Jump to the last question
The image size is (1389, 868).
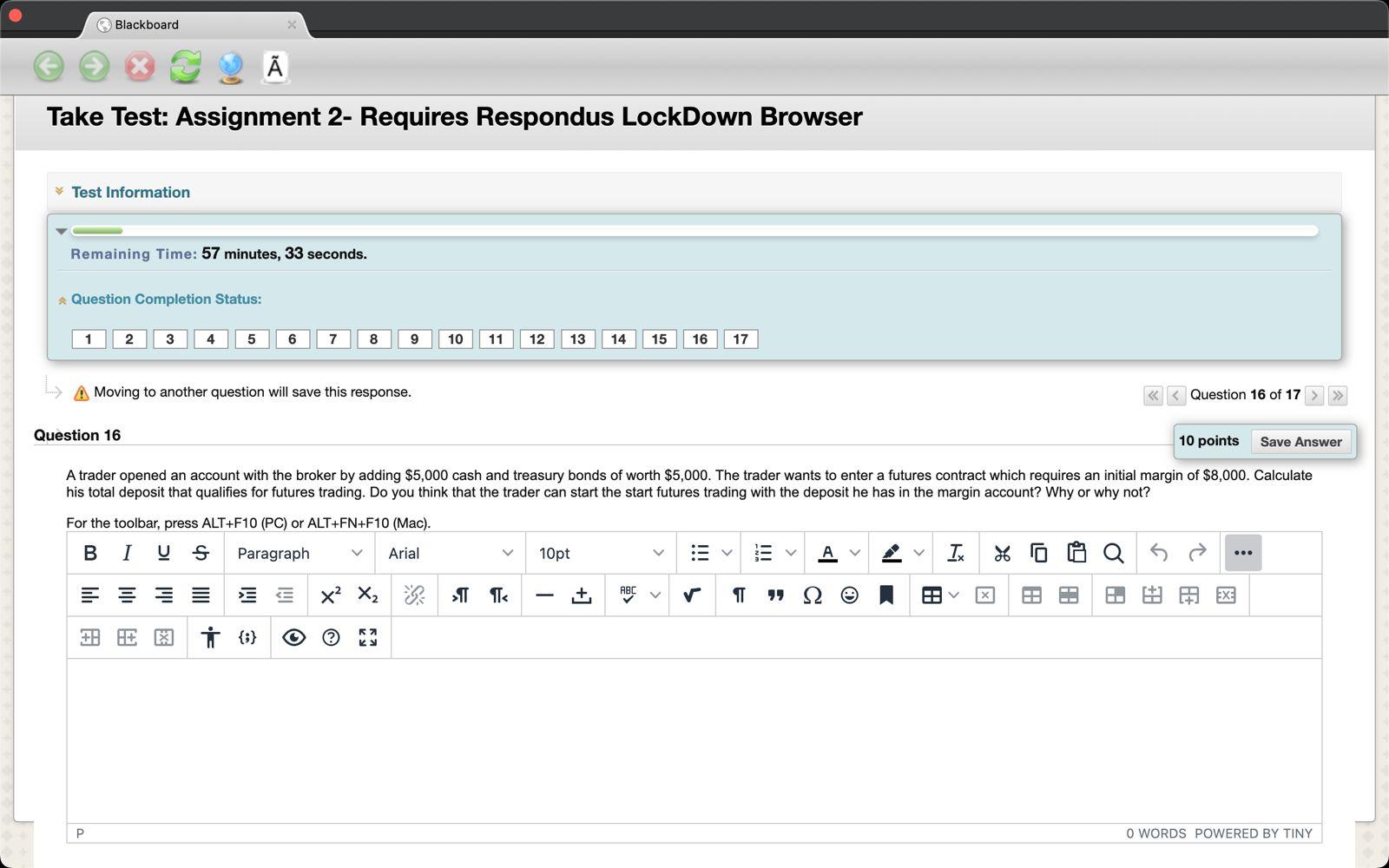click(1338, 396)
